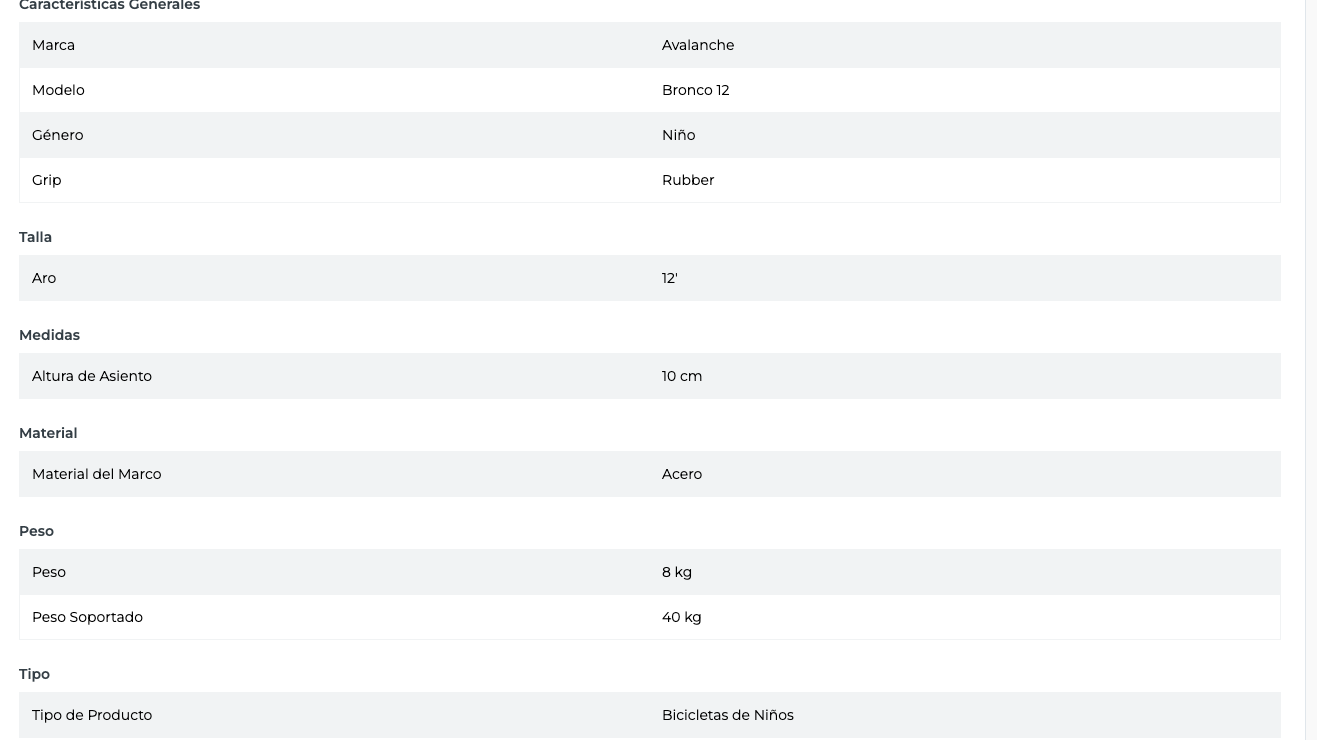Select the 40 kg supported weight value
This screenshot has width=1317, height=740.
[x=681, y=617]
